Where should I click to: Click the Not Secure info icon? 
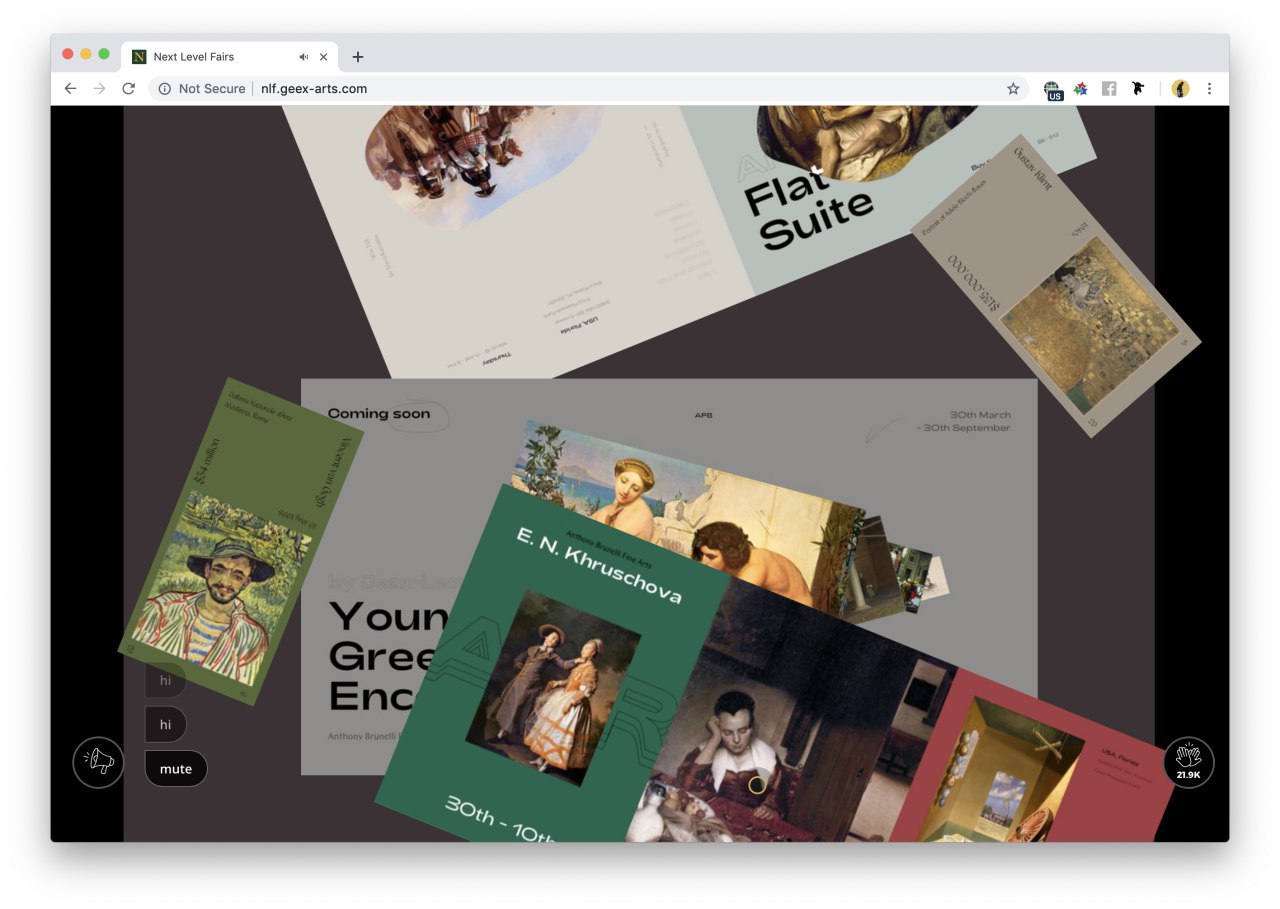(165, 89)
